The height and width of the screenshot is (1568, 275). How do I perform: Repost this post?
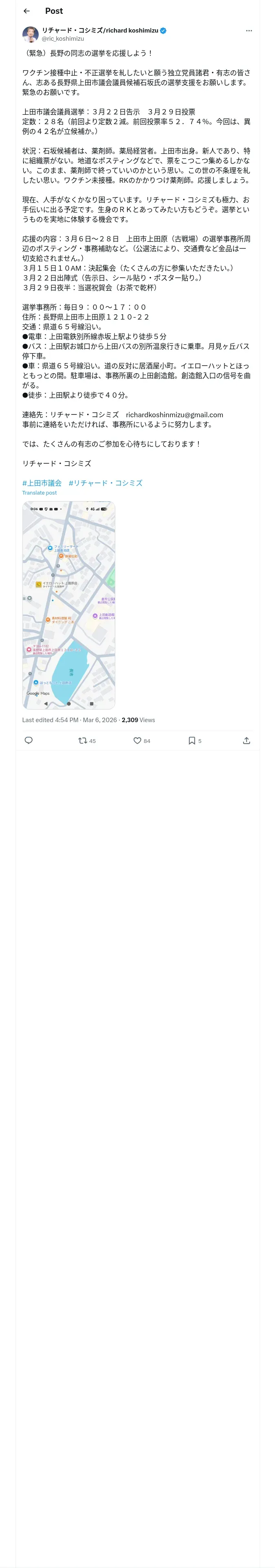point(82,740)
